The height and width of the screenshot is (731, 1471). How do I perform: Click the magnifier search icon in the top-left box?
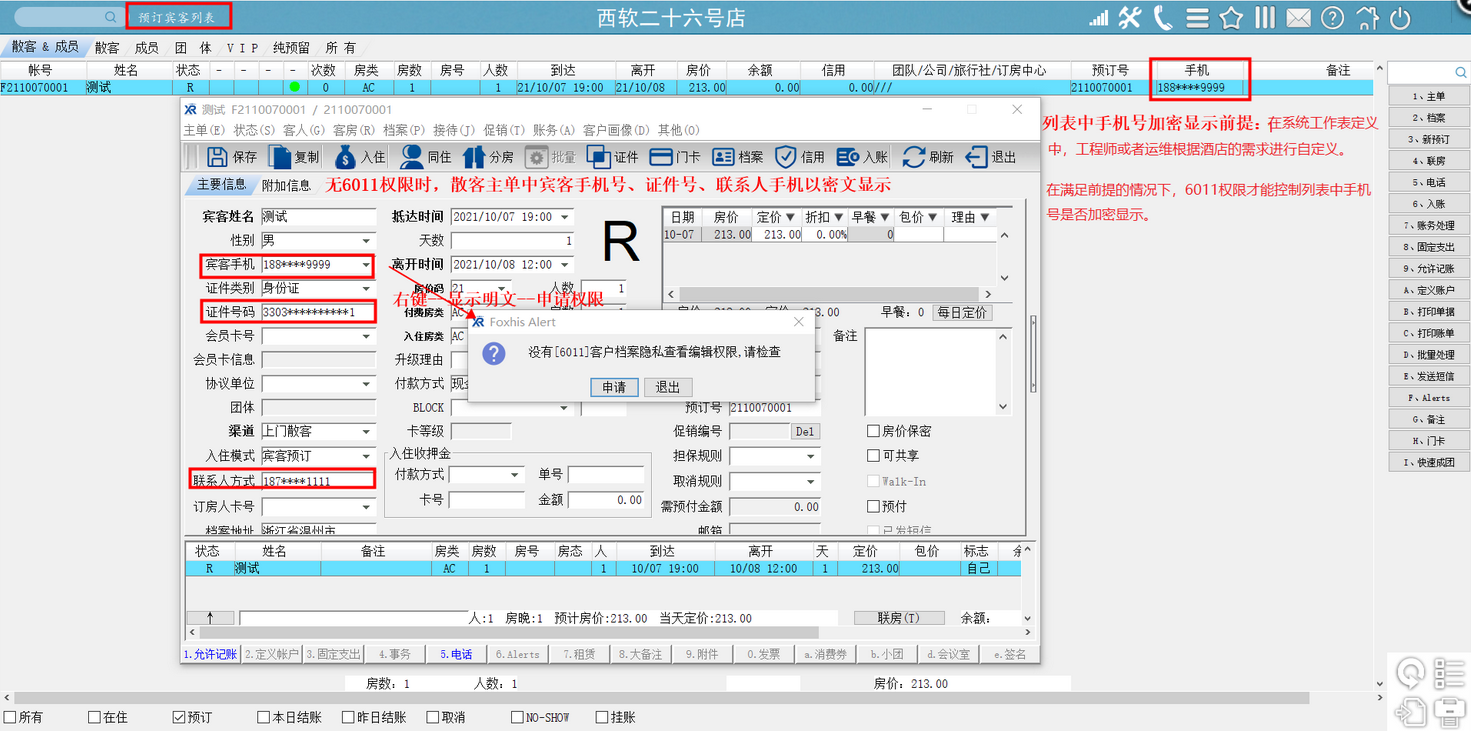[x=111, y=17]
